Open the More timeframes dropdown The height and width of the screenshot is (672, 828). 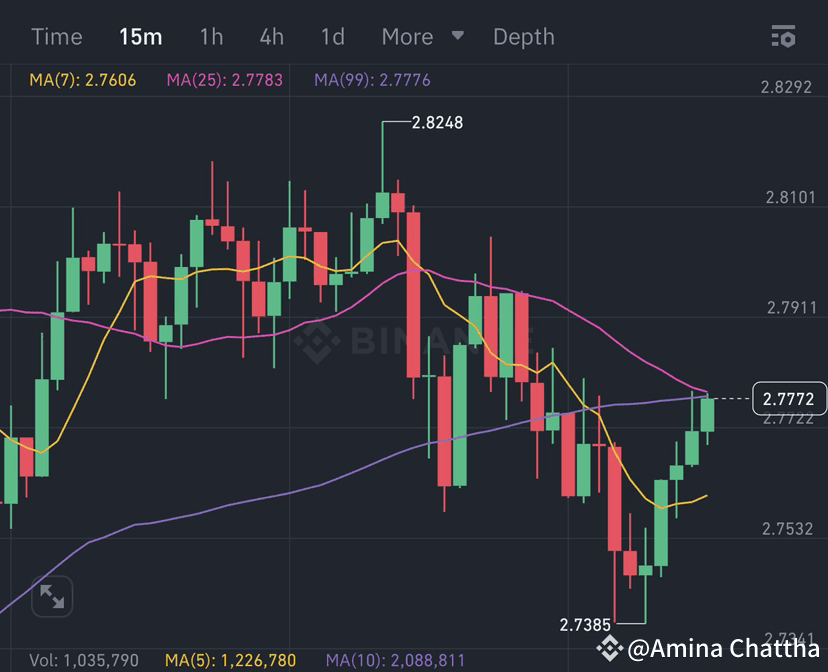407,36
